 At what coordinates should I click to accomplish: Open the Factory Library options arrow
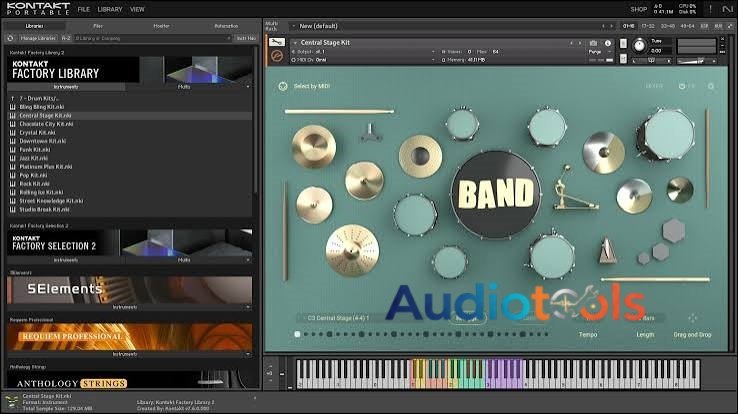click(x=248, y=87)
